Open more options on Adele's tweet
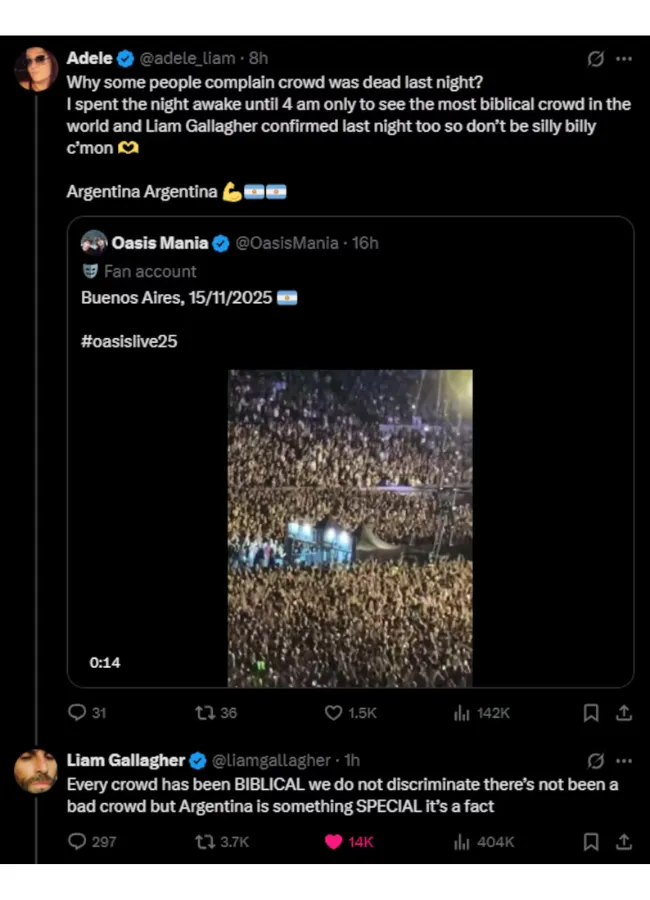The image size is (650, 900). click(624, 59)
